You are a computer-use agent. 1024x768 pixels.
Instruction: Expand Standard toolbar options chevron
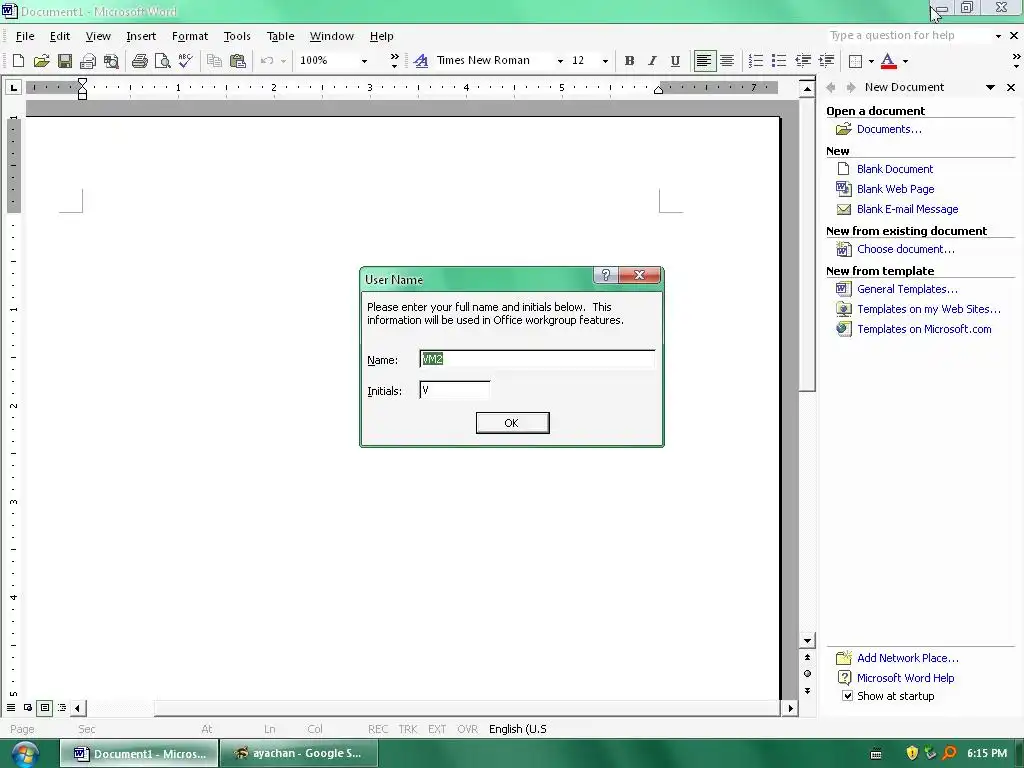click(x=394, y=61)
